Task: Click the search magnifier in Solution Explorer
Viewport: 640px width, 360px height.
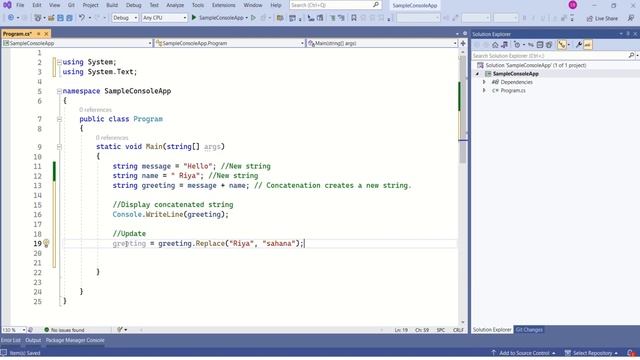Action: tap(631, 55)
